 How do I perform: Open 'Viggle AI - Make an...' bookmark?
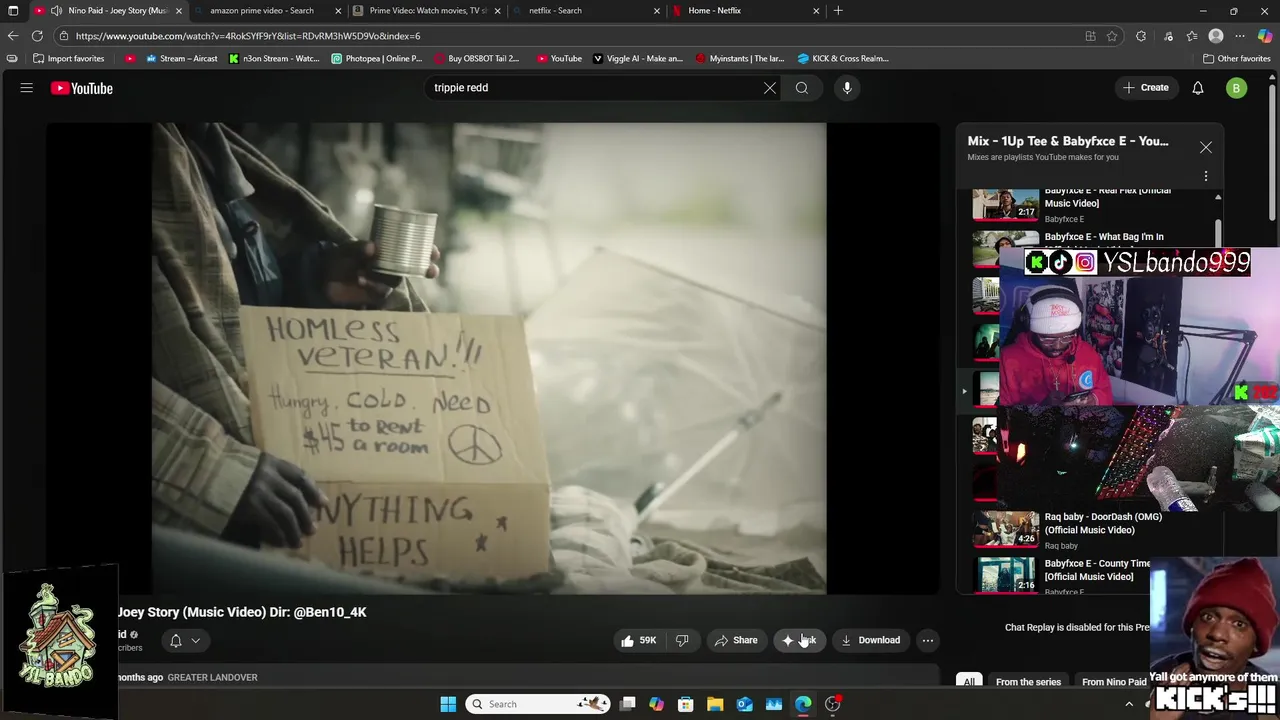pos(638,59)
